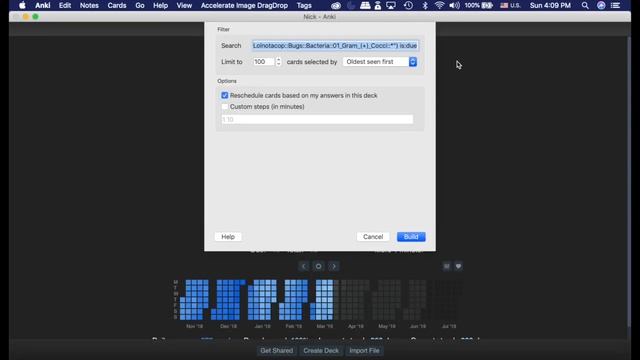Click the volume speaker icon
640x360 pixels.
(x=454, y=5)
